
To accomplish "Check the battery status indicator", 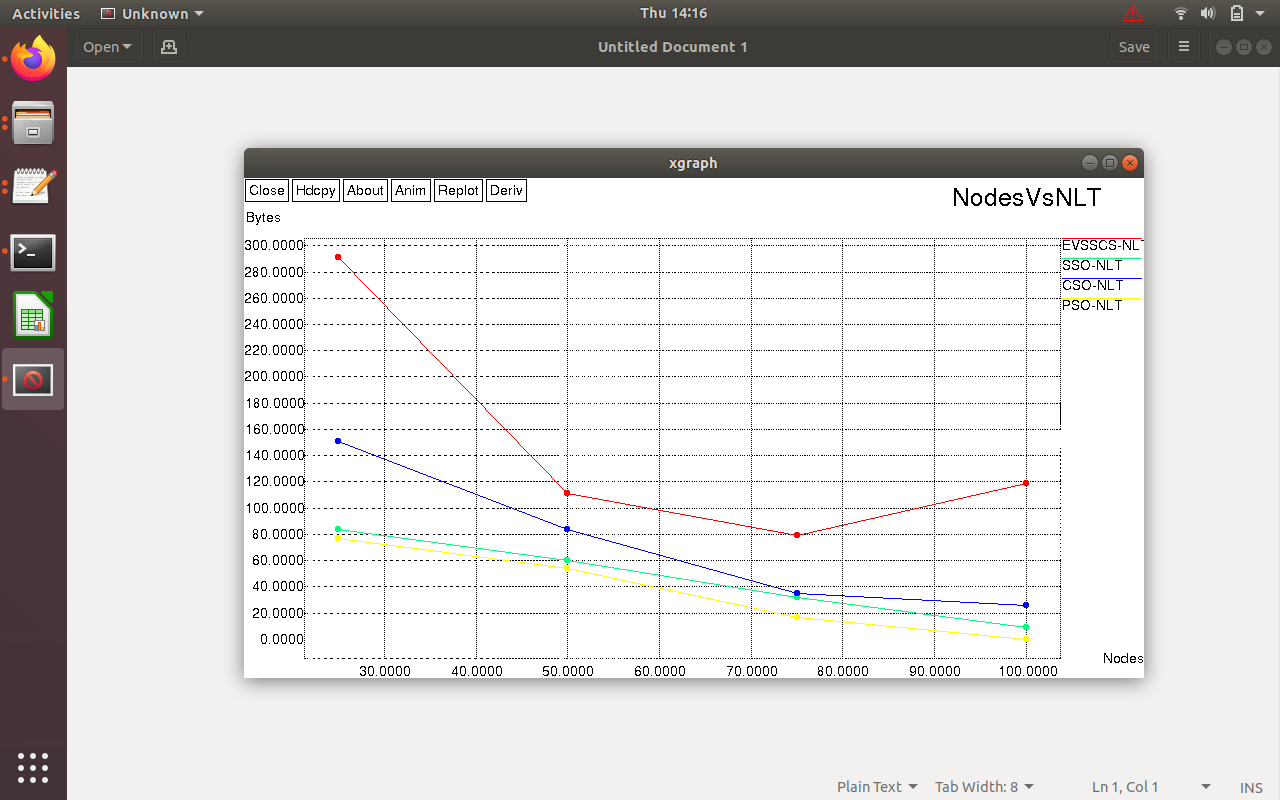I will (x=1237, y=13).
